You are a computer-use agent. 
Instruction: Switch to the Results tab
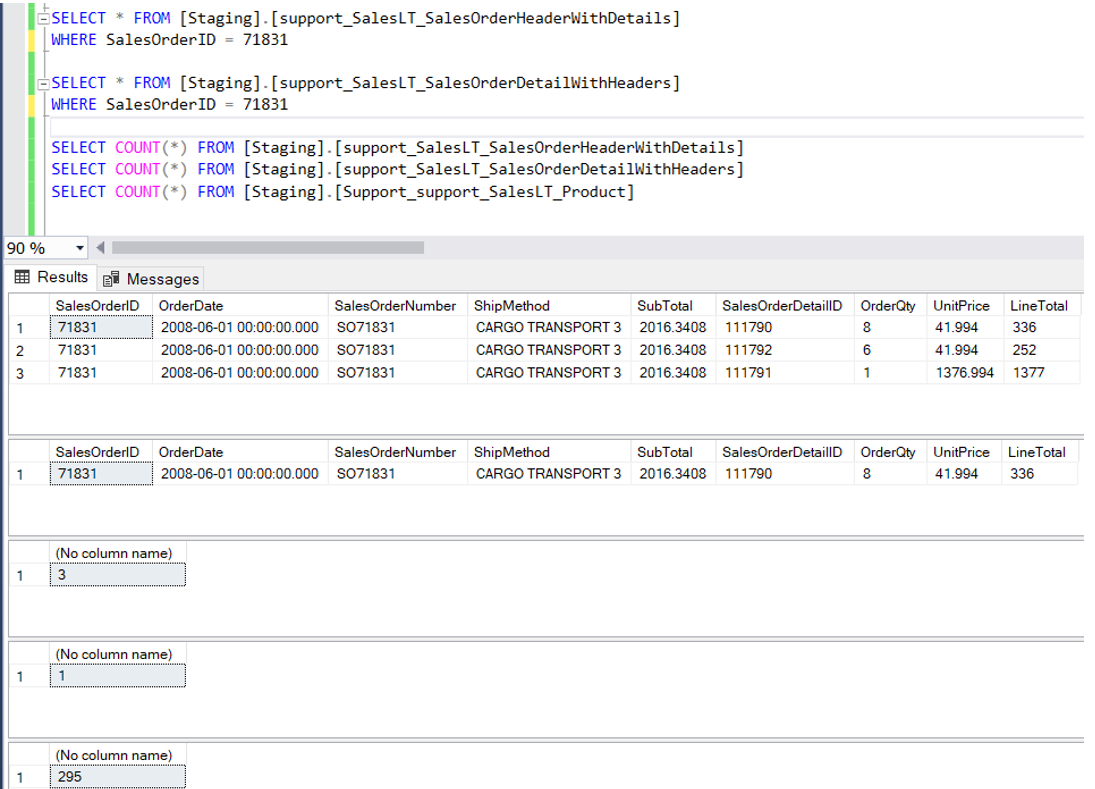[x=52, y=277]
